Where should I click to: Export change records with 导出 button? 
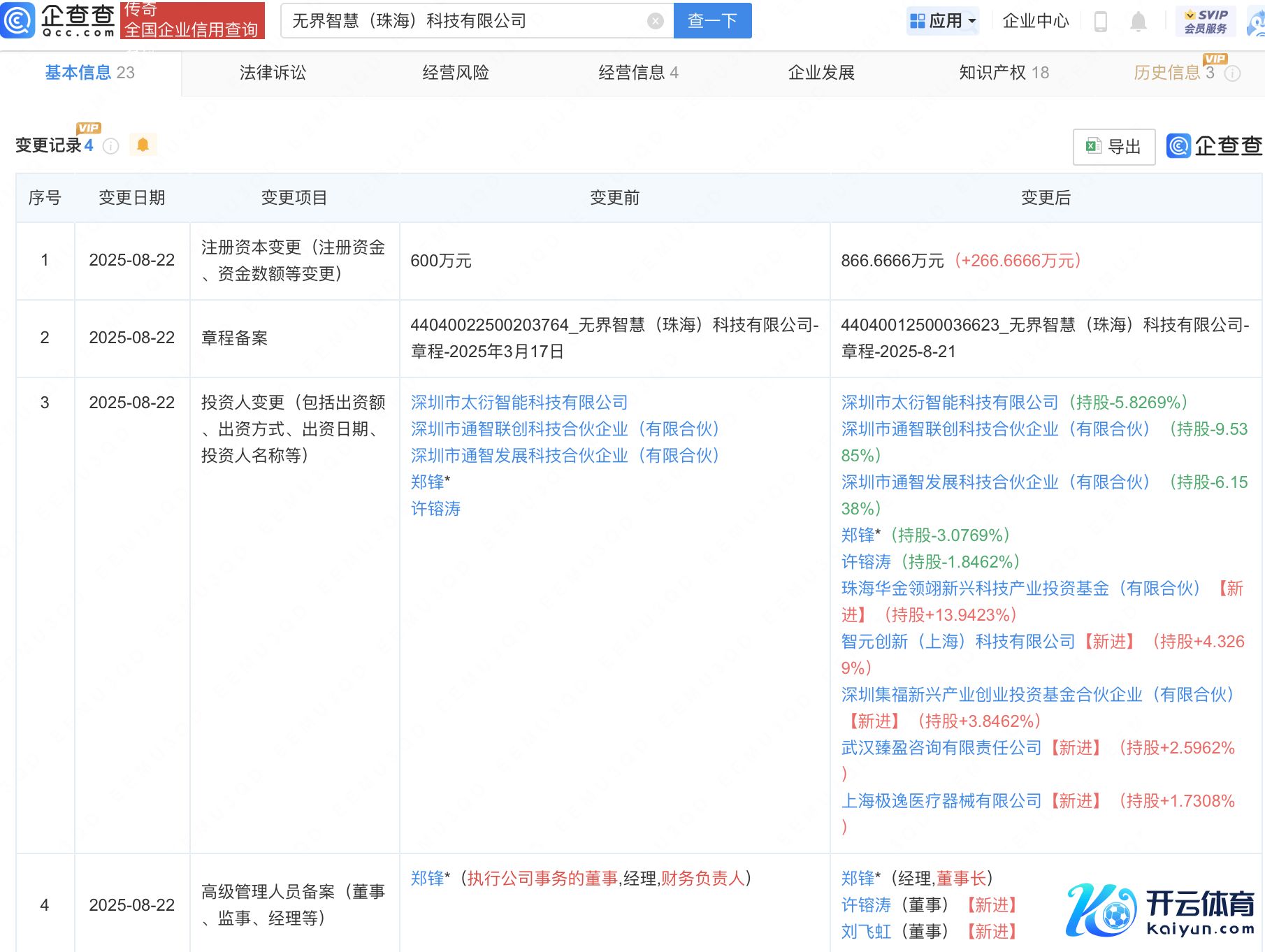click(1113, 147)
